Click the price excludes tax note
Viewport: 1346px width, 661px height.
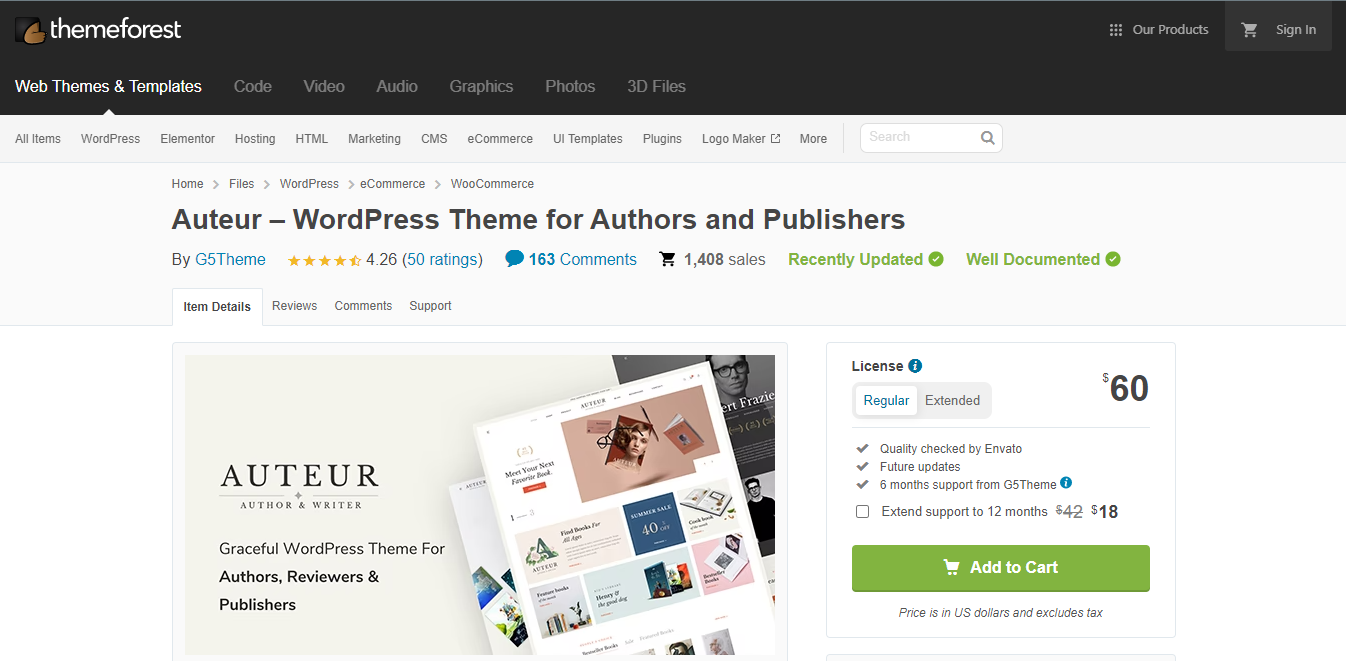[x=1001, y=612]
